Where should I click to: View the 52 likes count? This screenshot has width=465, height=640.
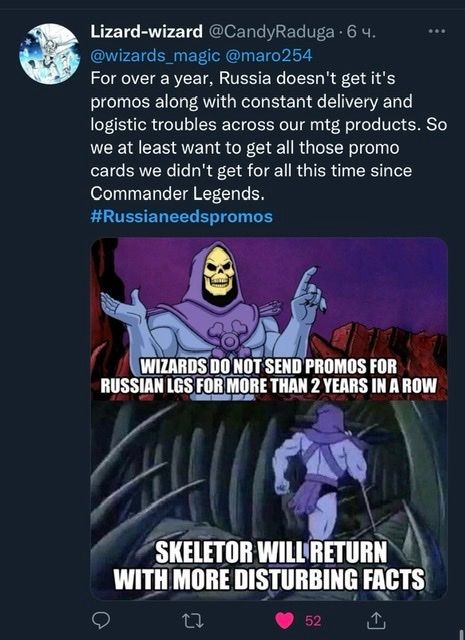(313, 621)
